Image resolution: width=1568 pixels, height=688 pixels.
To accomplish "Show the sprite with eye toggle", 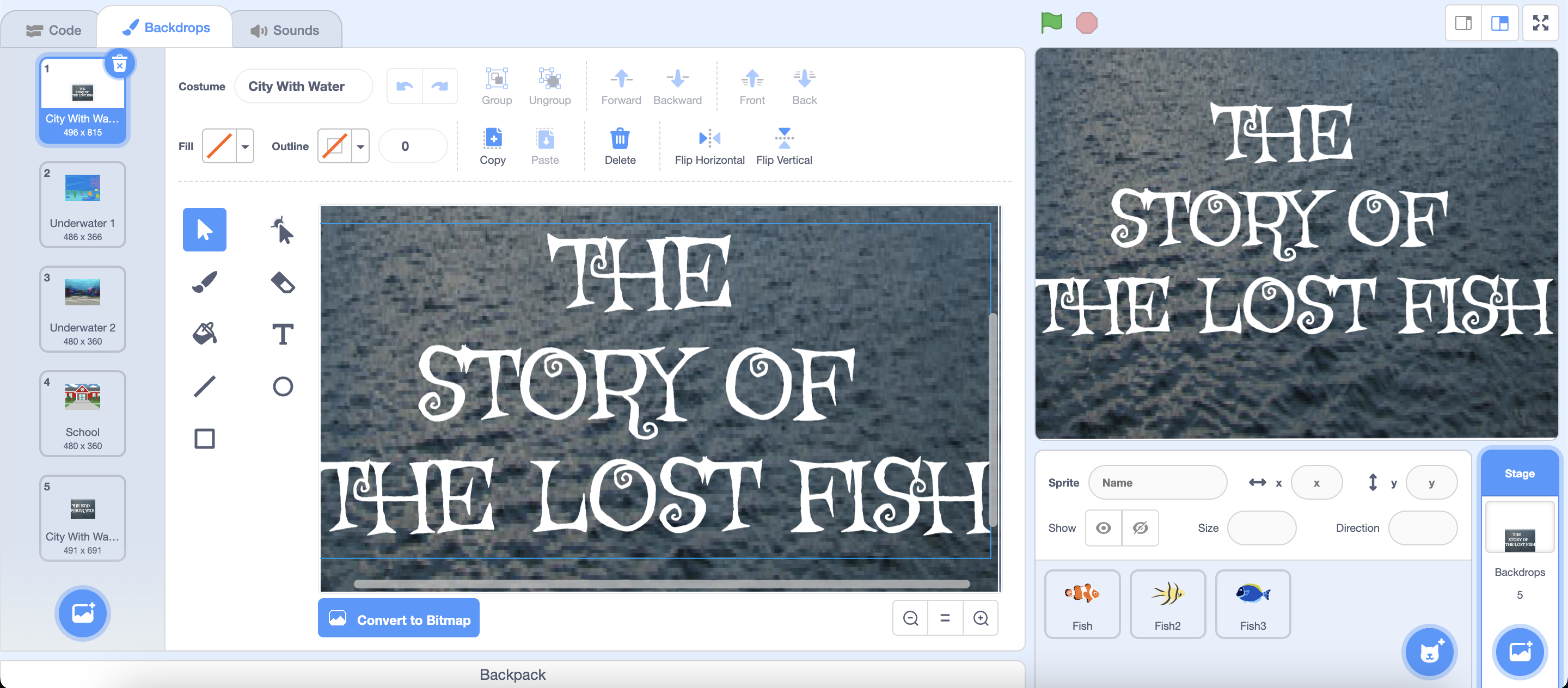I will (1104, 528).
